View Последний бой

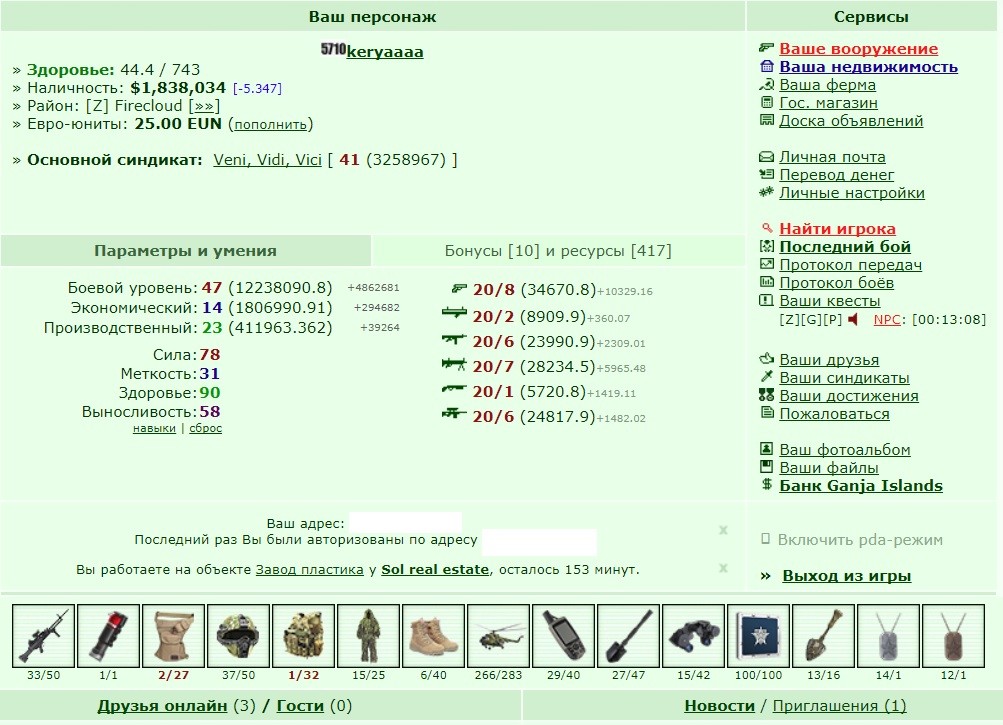(844, 246)
